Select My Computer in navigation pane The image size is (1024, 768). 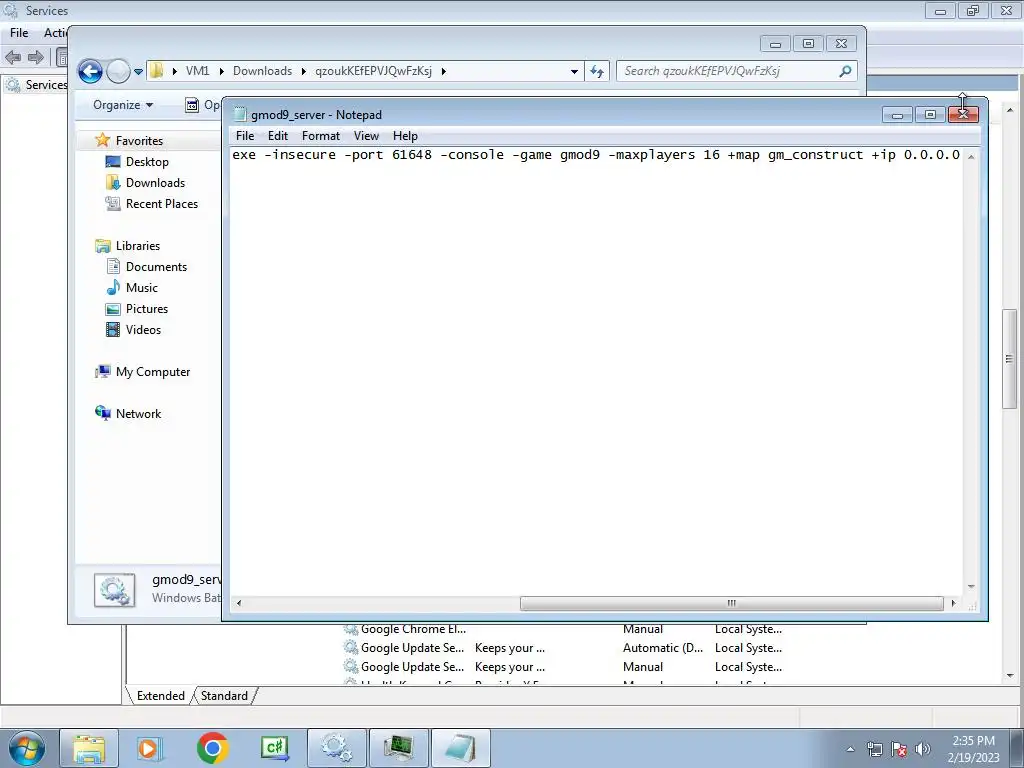[x=153, y=372]
